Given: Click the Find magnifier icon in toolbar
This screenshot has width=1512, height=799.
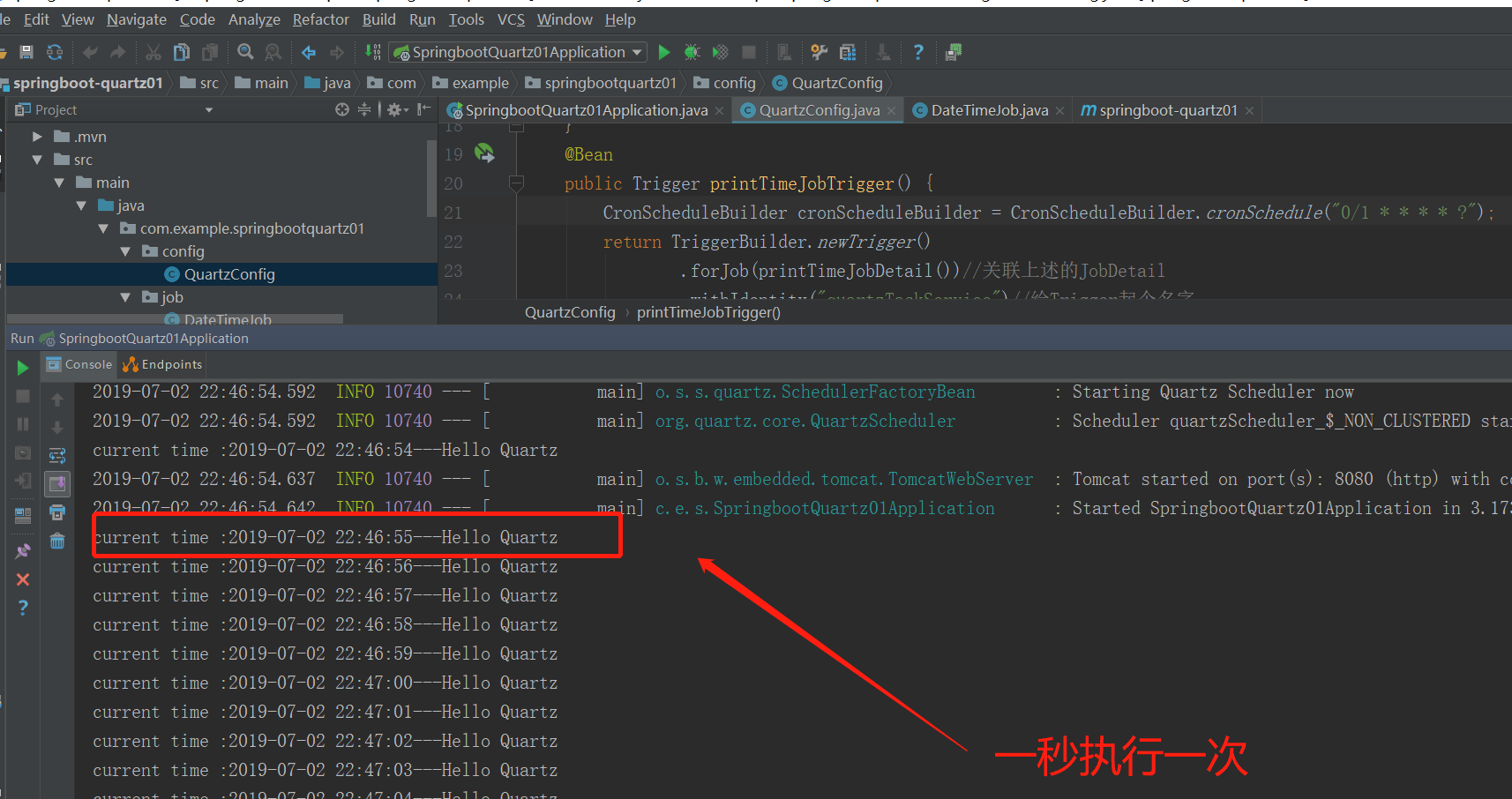Looking at the screenshot, I should 244,52.
